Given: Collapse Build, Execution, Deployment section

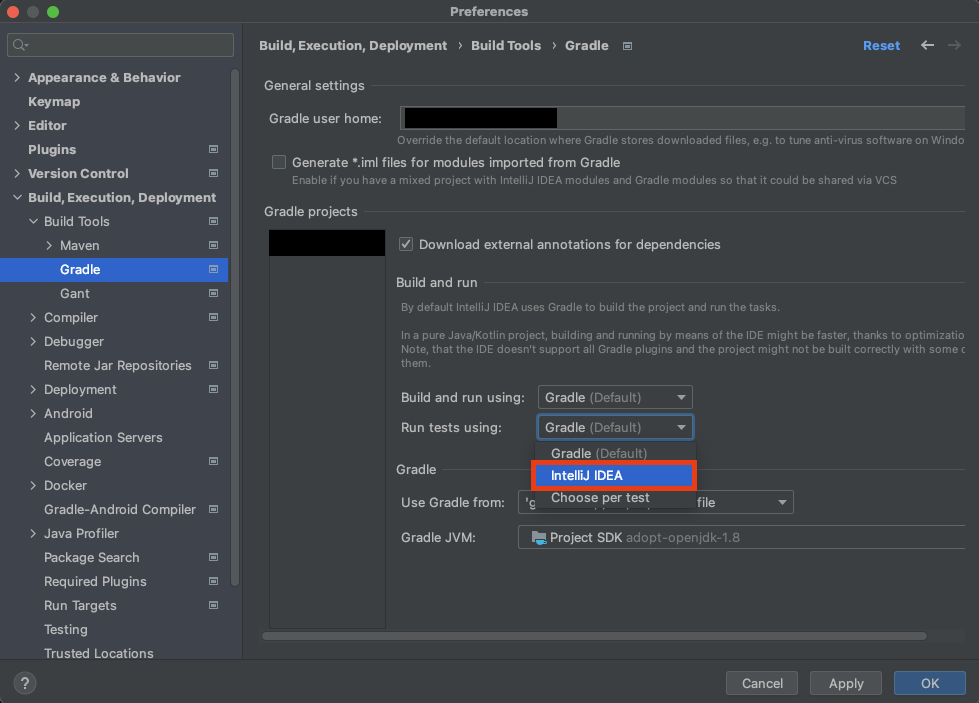Looking at the screenshot, I should point(17,197).
